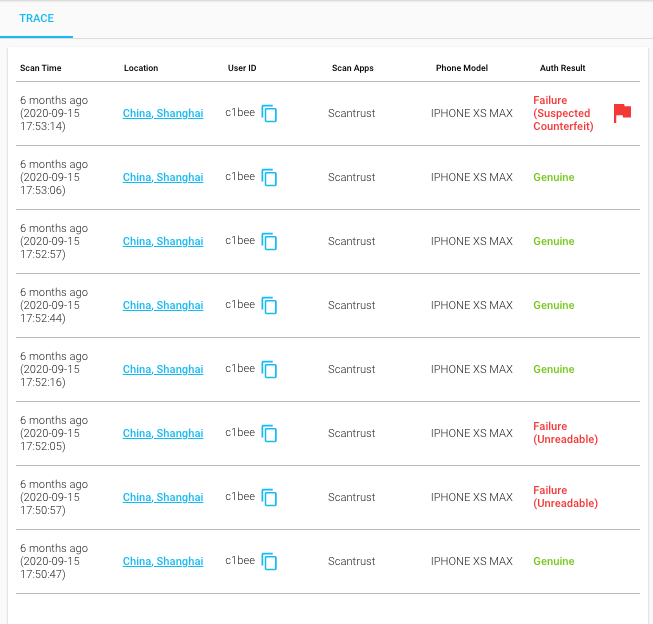
Task: Open China, Shanghai link for 17:52:44 scan
Action: 163,306
